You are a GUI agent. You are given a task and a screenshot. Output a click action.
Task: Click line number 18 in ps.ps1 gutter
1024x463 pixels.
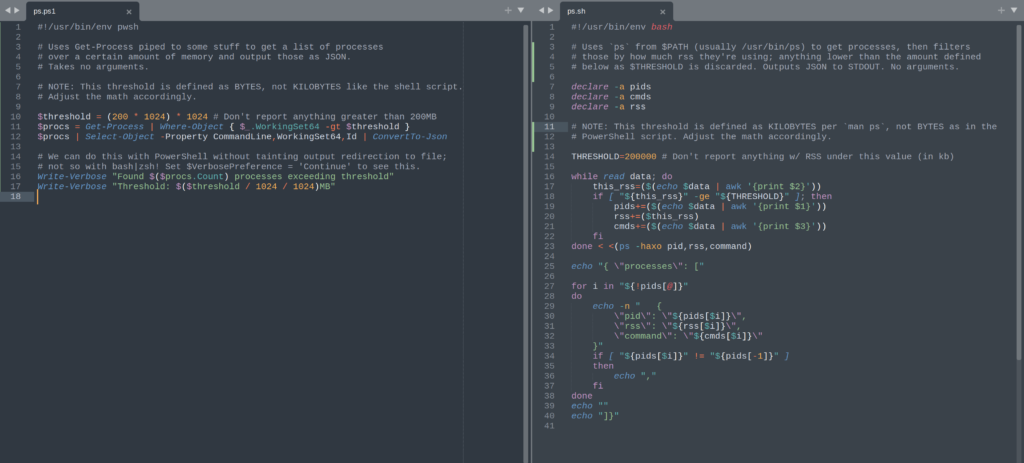pos(16,197)
